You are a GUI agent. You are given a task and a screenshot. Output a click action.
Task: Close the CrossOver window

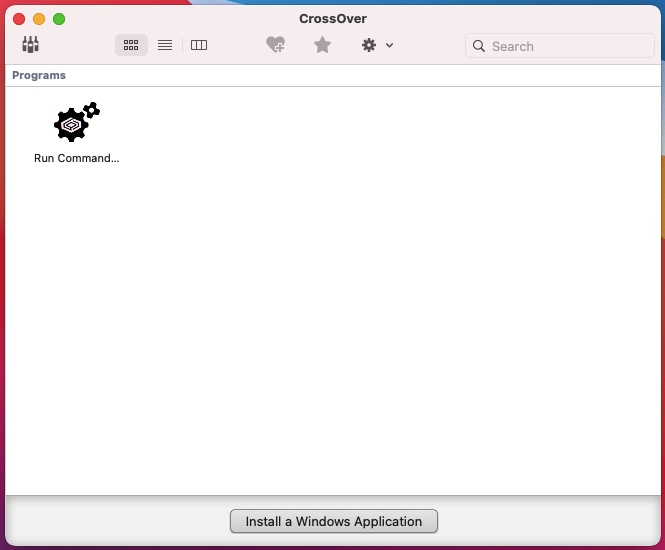point(19,19)
